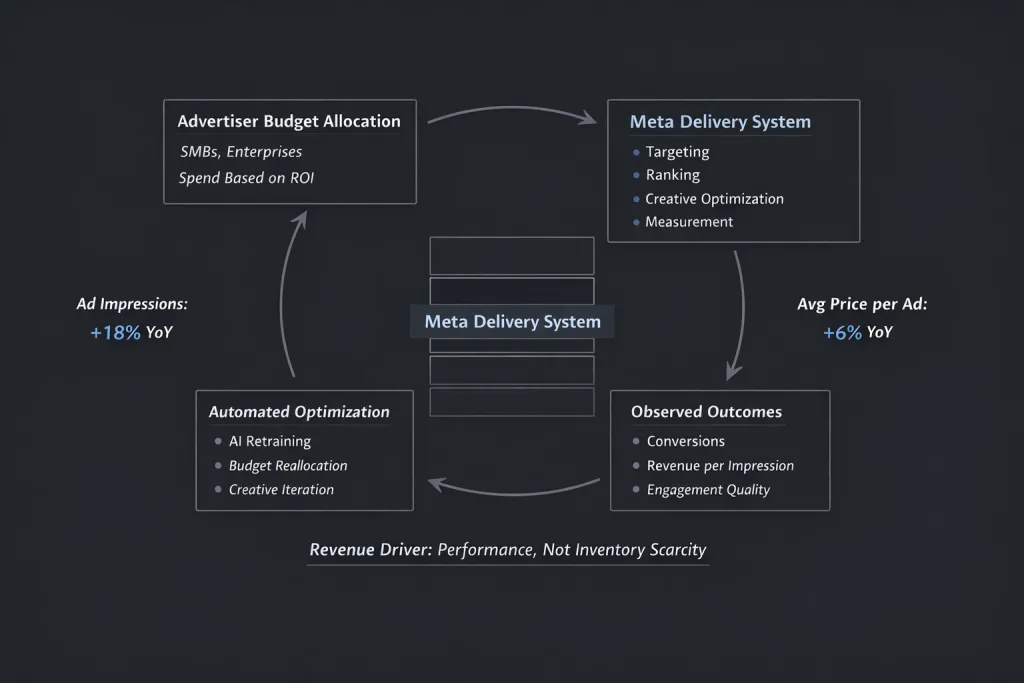
Task: Click the 'Automated Optimization' heading
Action: 299,412
